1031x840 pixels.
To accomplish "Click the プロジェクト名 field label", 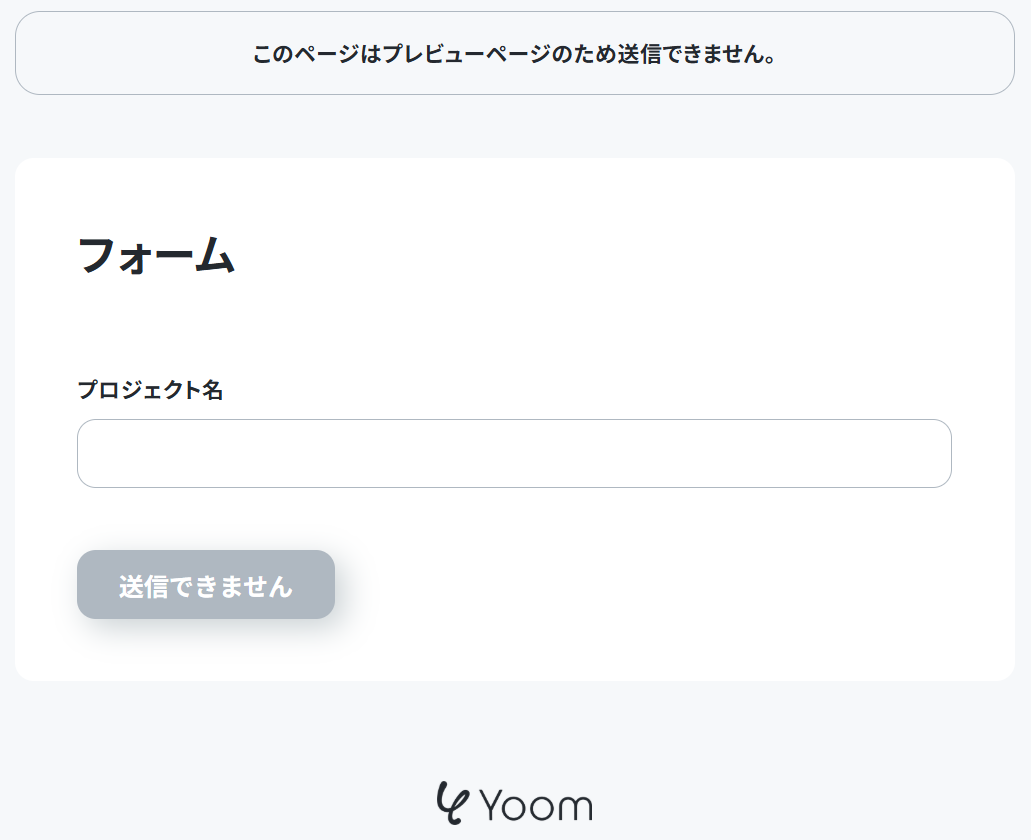I will [x=151, y=390].
